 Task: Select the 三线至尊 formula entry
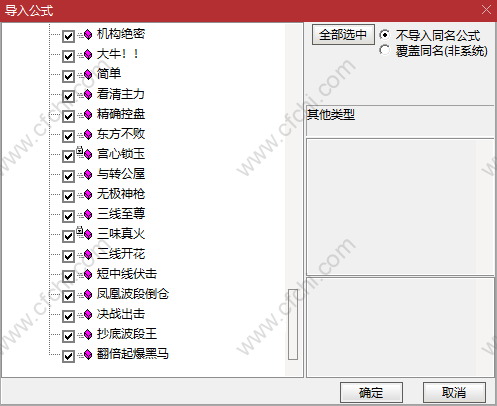121,214
